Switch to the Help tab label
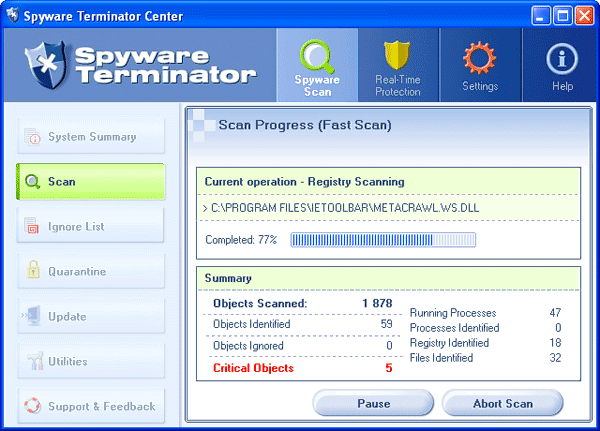 [562, 86]
